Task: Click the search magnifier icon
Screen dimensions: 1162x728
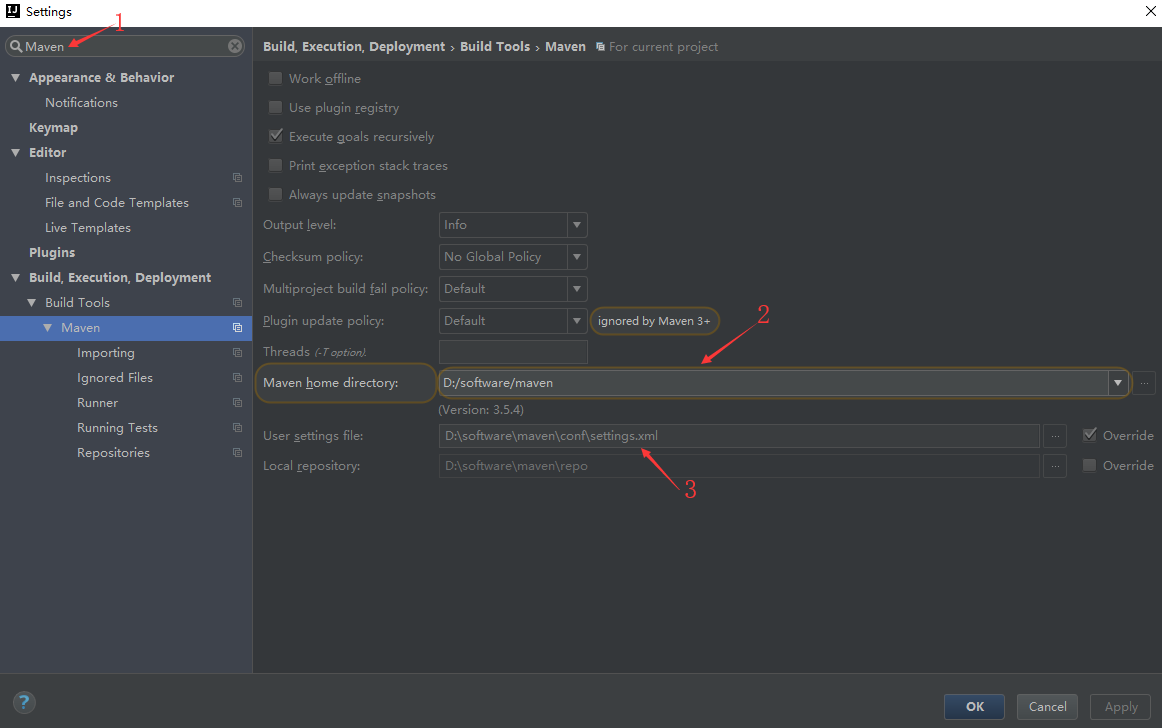Action: pos(16,46)
